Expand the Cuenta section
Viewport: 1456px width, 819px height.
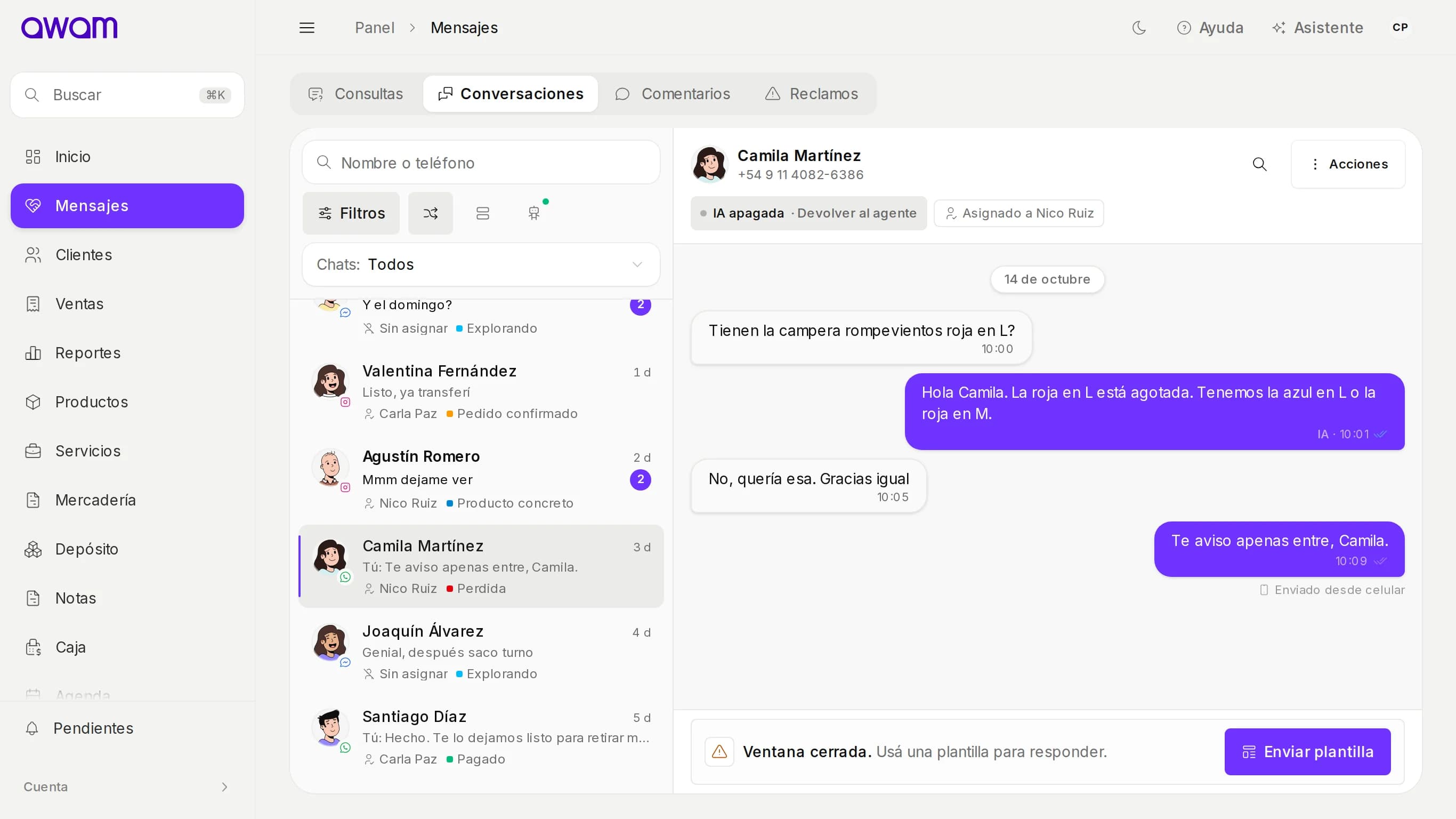click(x=127, y=788)
